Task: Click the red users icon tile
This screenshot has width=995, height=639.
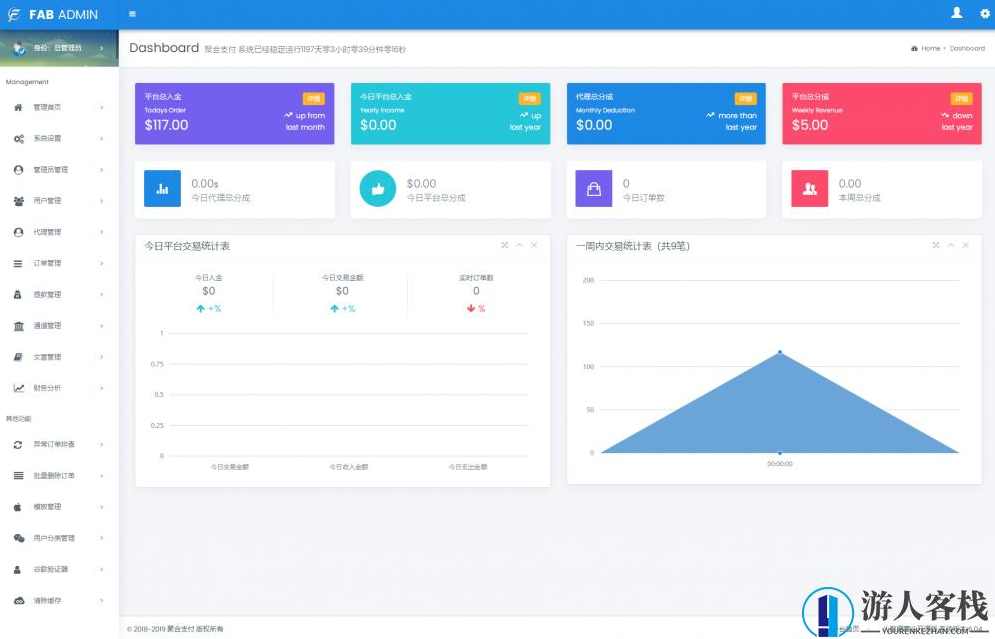Action: pos(810,188)
